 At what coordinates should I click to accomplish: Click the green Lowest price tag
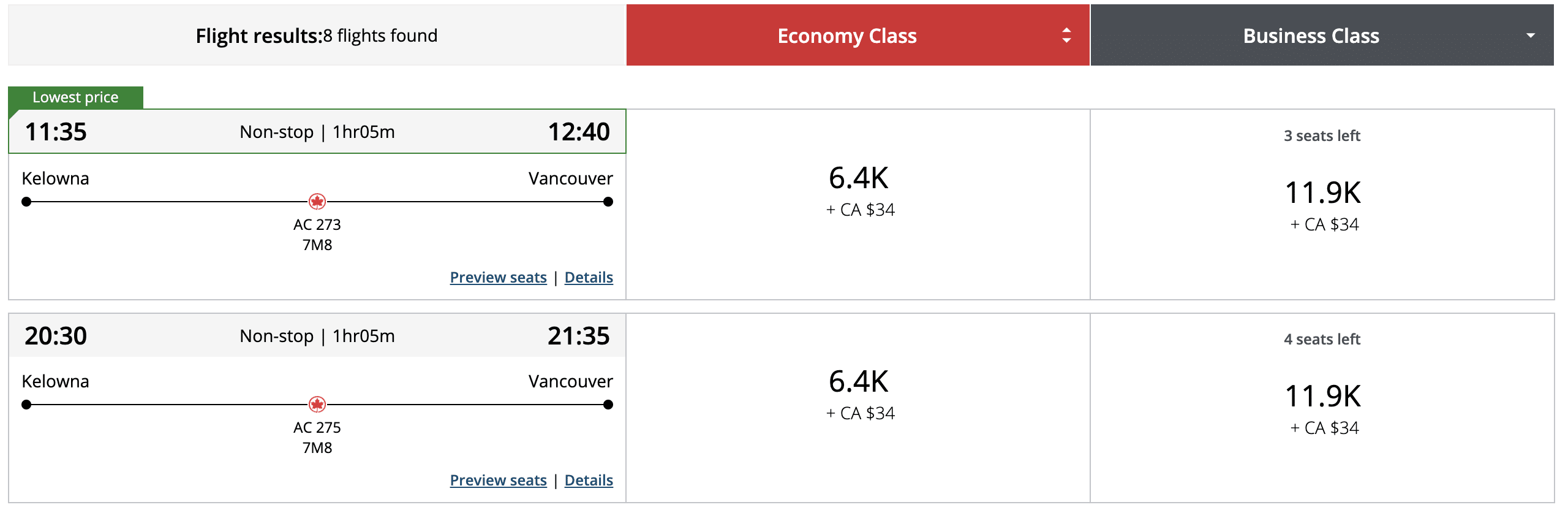(75, 97)
